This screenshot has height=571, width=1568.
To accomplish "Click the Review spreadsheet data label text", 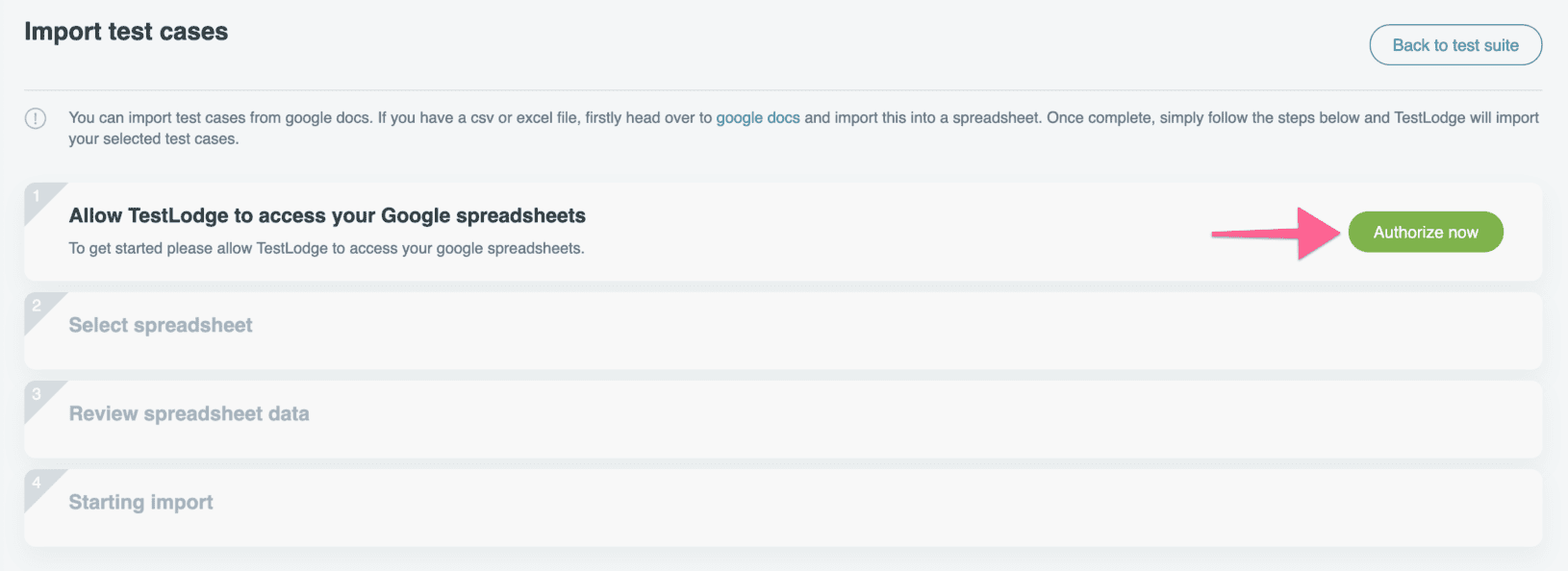I will 189,413.
